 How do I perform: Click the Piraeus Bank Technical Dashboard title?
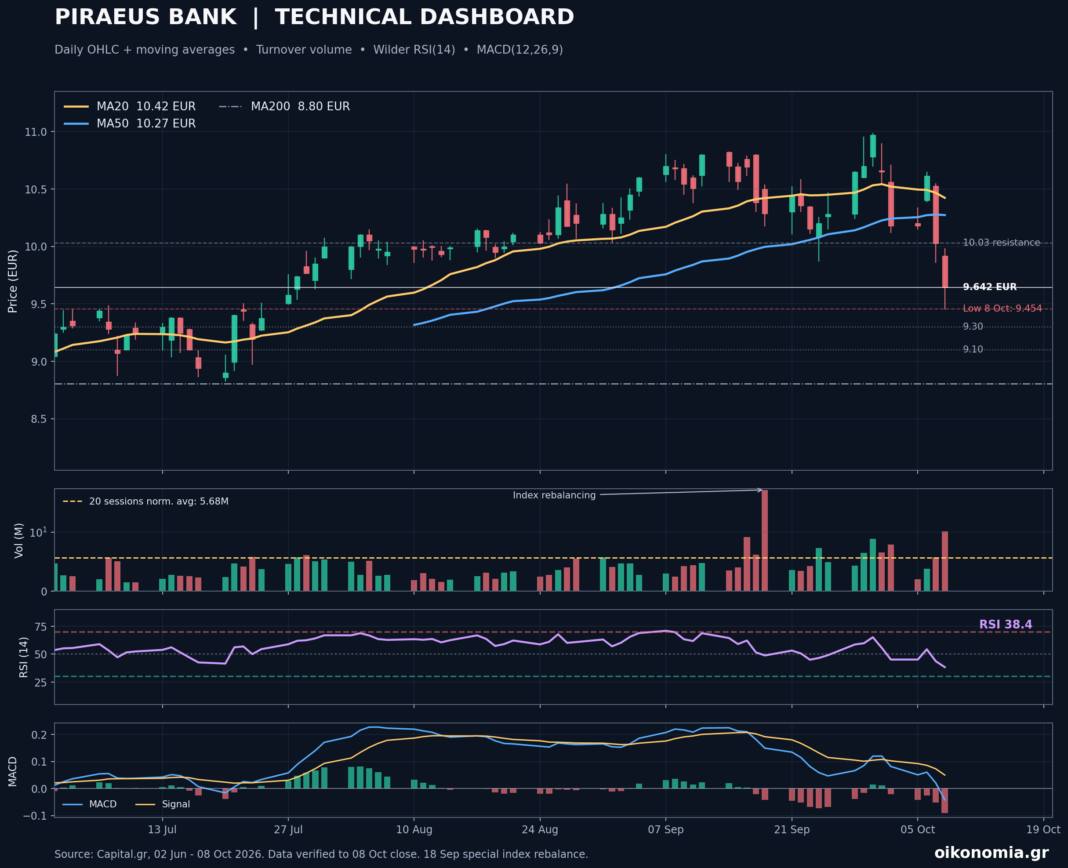[314, 17]
